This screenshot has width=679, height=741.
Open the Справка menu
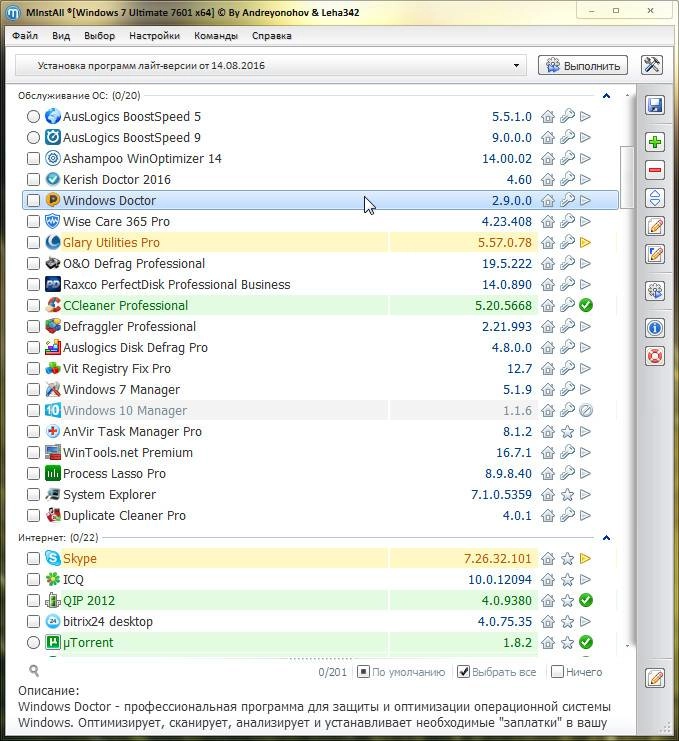point(272,36)
